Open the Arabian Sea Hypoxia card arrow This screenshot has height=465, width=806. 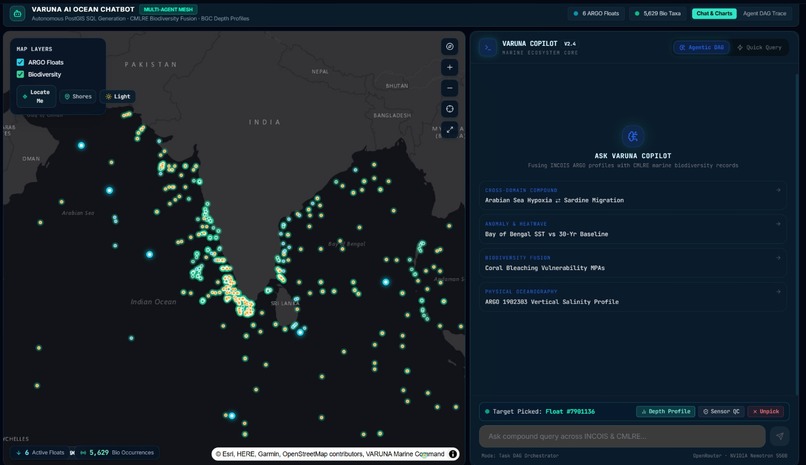pos(778,190)
